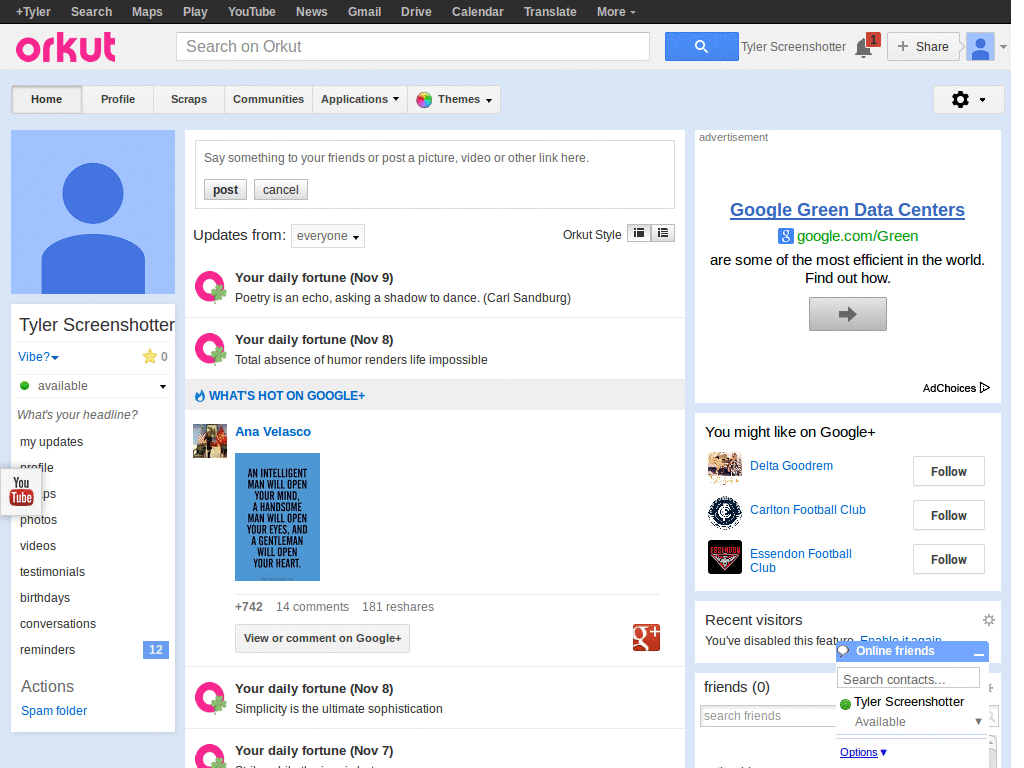
Task: Open the Communities tab
Action: [x=268, y=99]
